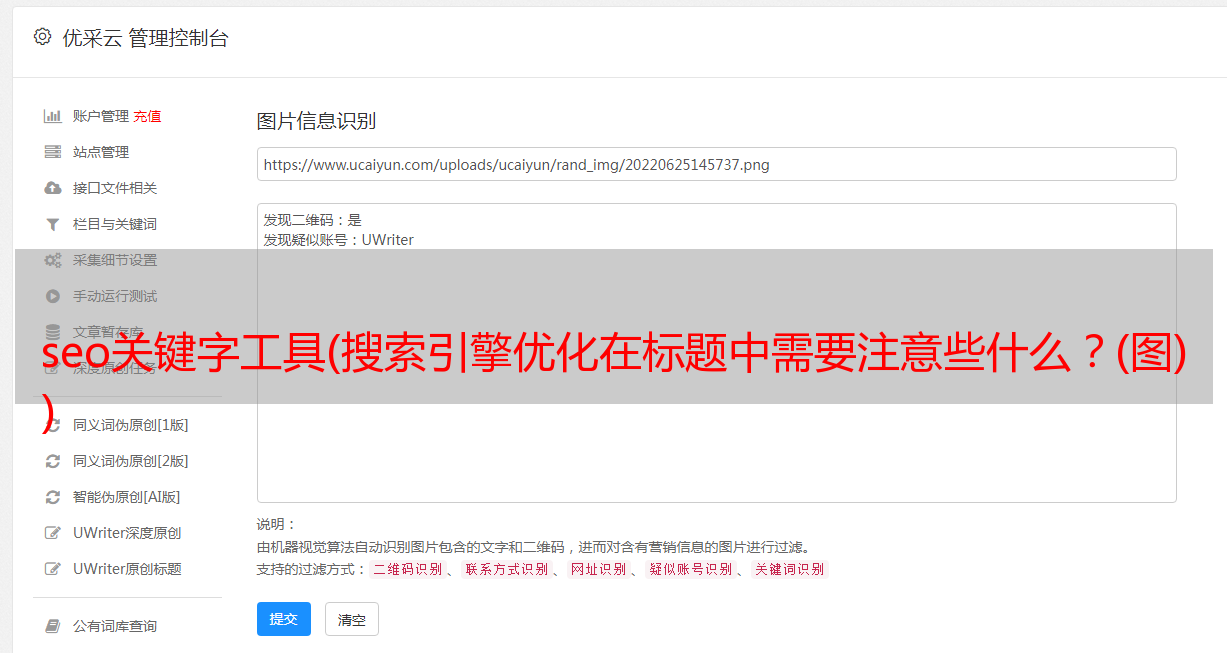Click the 二维码识别 filter tag
Viewport: 1227px width, 653px height.
407,569
